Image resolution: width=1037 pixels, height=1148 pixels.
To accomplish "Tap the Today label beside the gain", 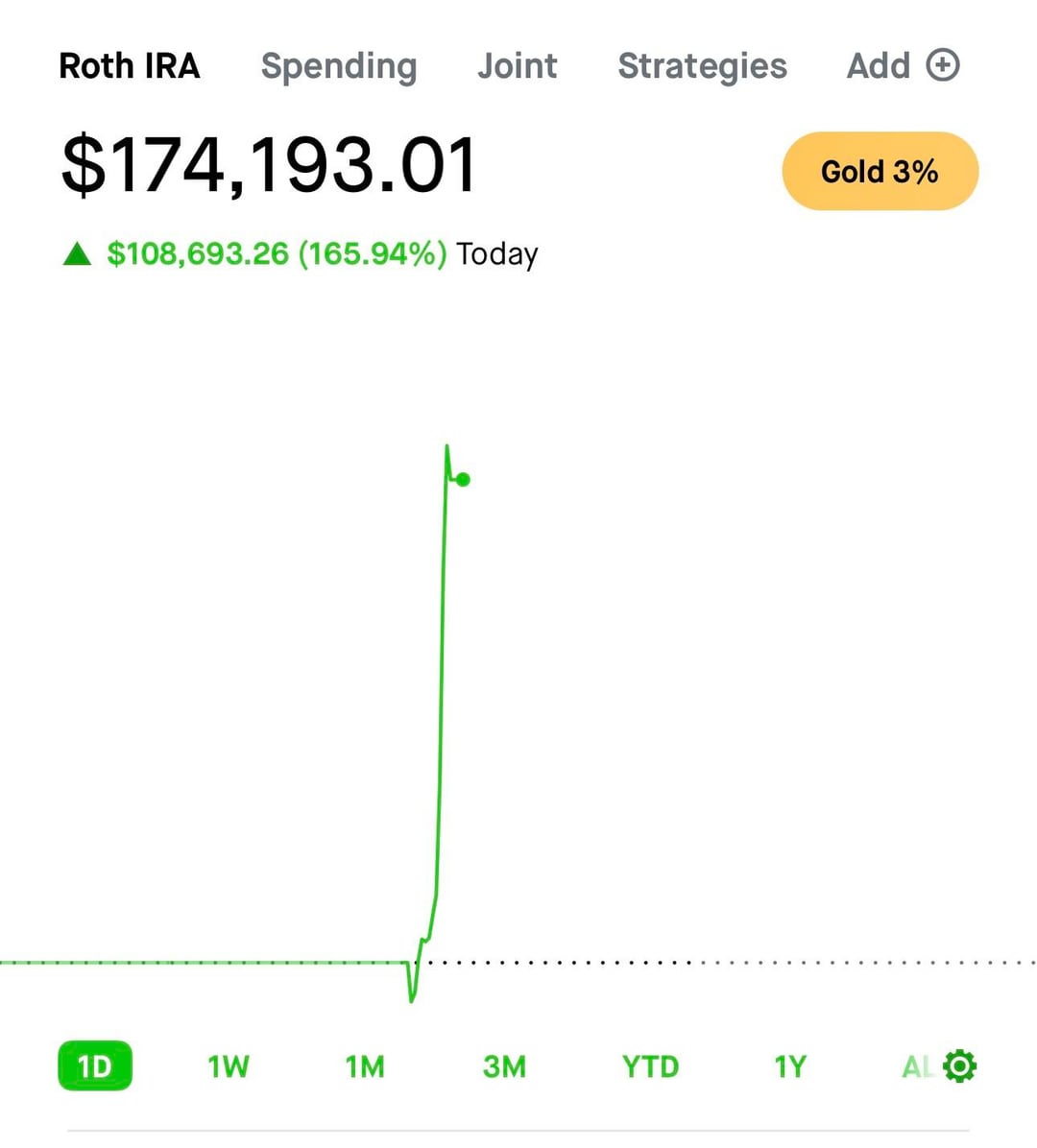I will 496,254.
